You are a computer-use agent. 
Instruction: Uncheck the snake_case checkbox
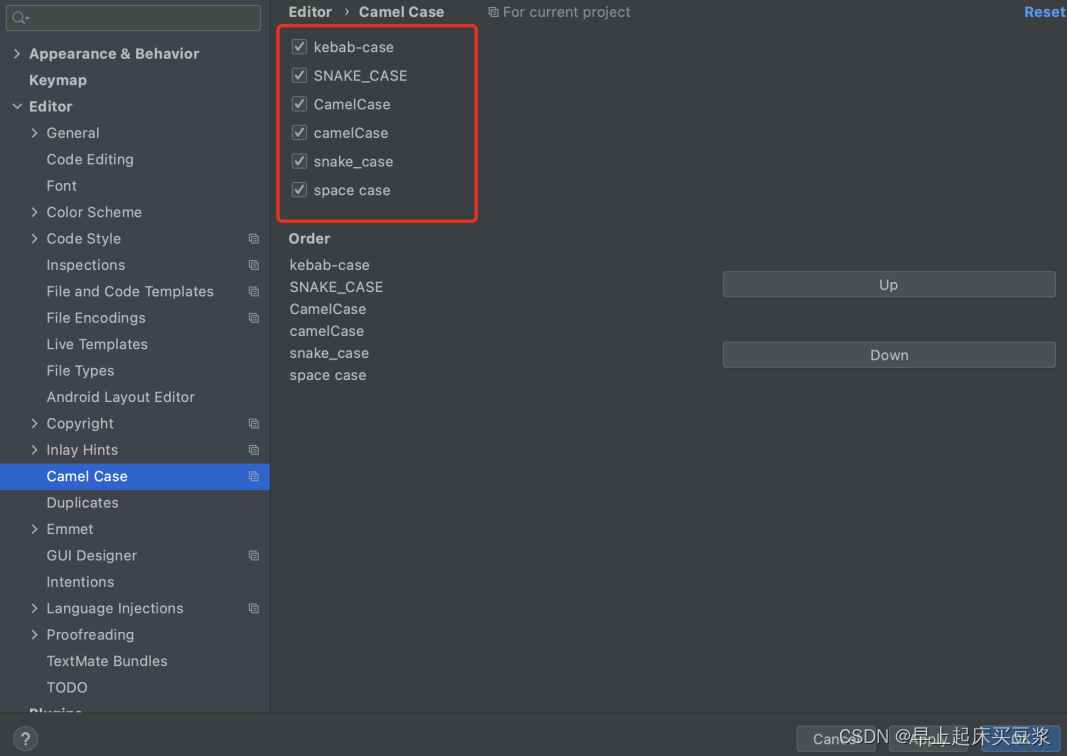(x=299, y=161)
